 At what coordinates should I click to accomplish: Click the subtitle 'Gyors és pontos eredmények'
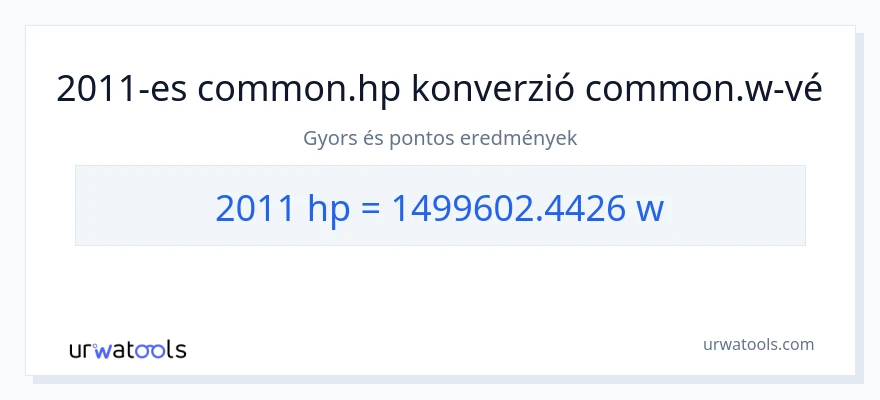[440, 138]
